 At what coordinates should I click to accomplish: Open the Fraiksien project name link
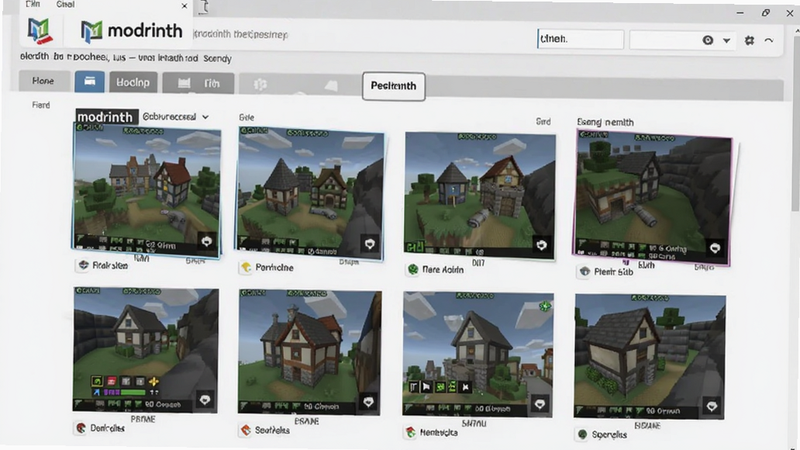[x=110, y=265]
